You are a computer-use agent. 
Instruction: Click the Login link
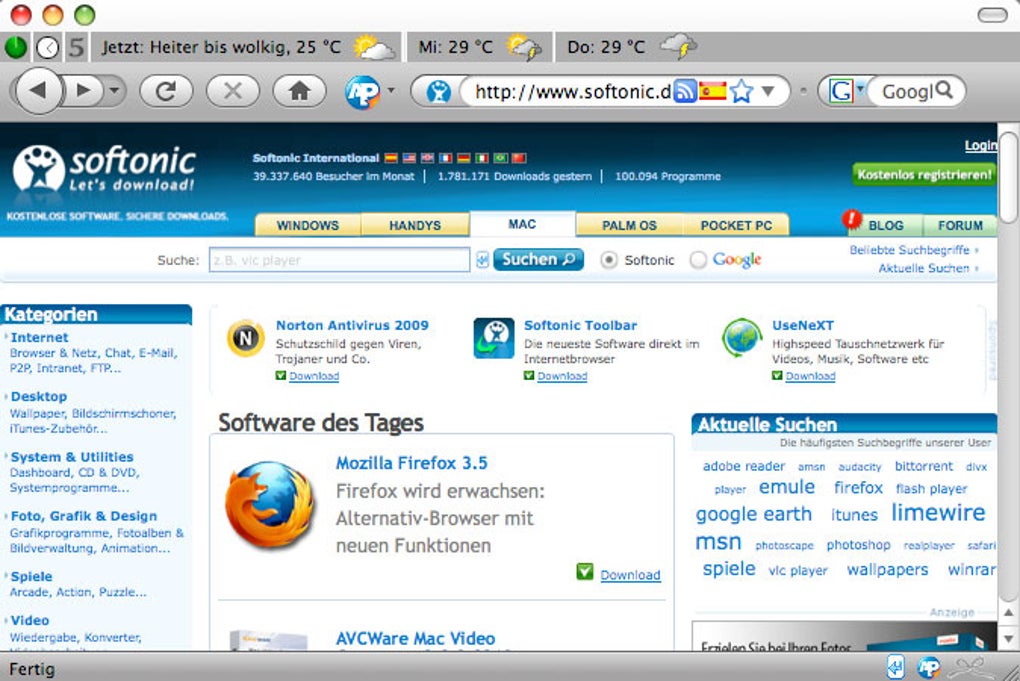point(980,145)
